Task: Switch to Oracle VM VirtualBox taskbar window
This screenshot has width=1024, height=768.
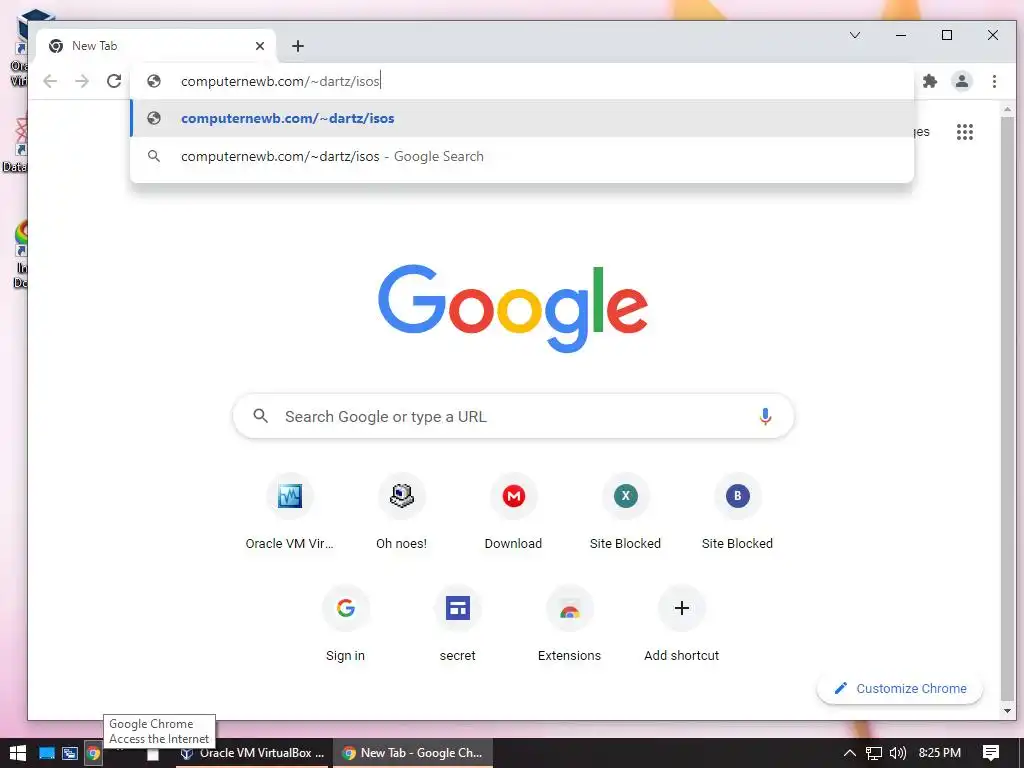Action: pos(253,753)
